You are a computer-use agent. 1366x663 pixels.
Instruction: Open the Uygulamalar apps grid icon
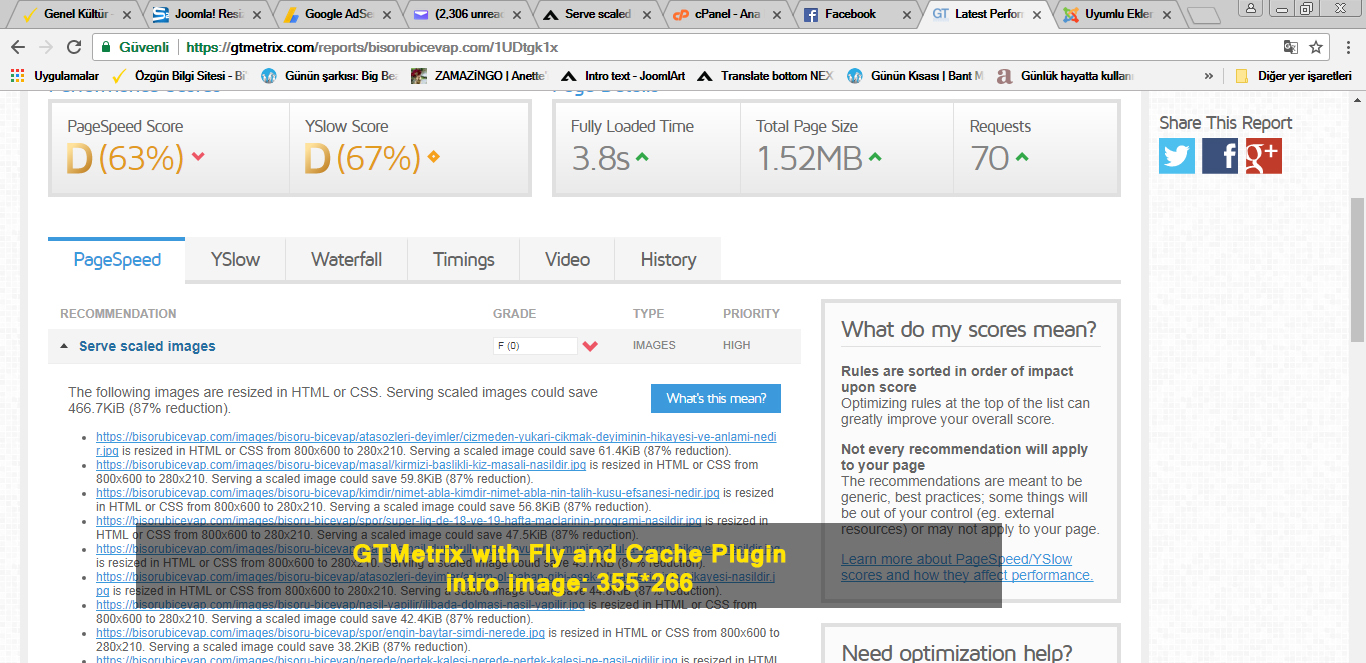pyautogui.click(x=16, y=75)
